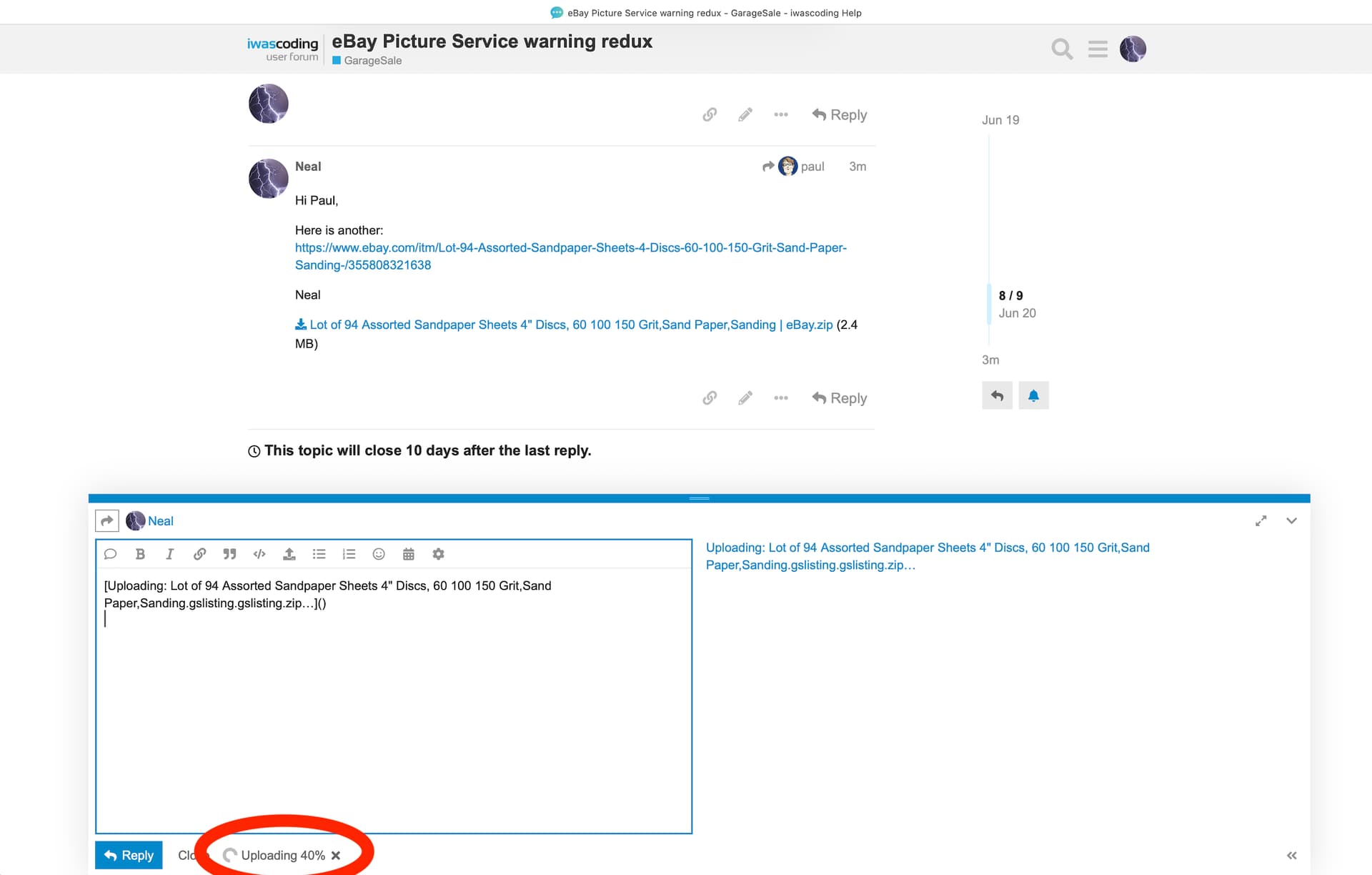The image size is (1372, 875).
Task: Jump to the Jun 19 timeline start
Action: click(1000, 120)
